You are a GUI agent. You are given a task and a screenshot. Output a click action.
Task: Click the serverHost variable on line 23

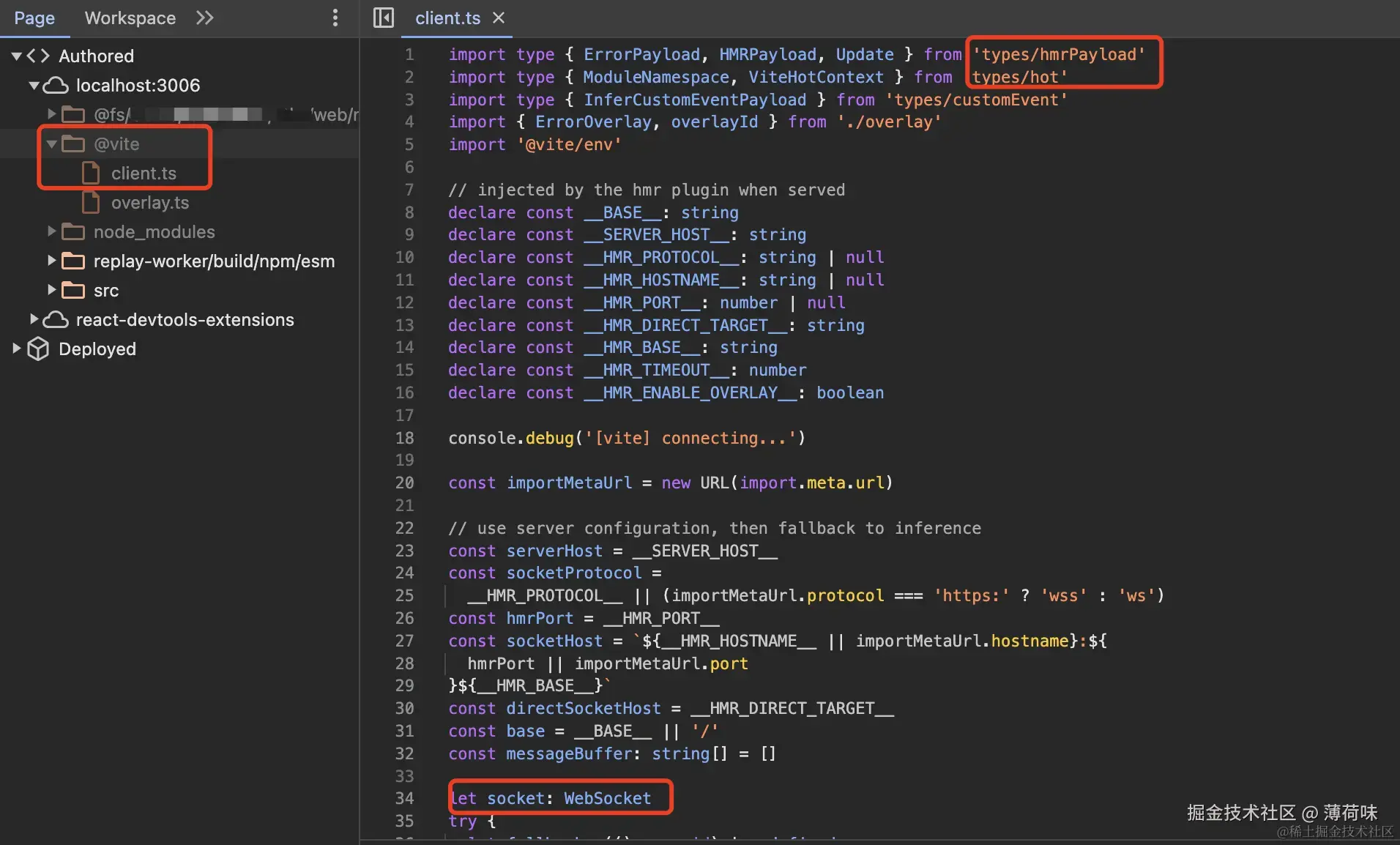point(554,551)
